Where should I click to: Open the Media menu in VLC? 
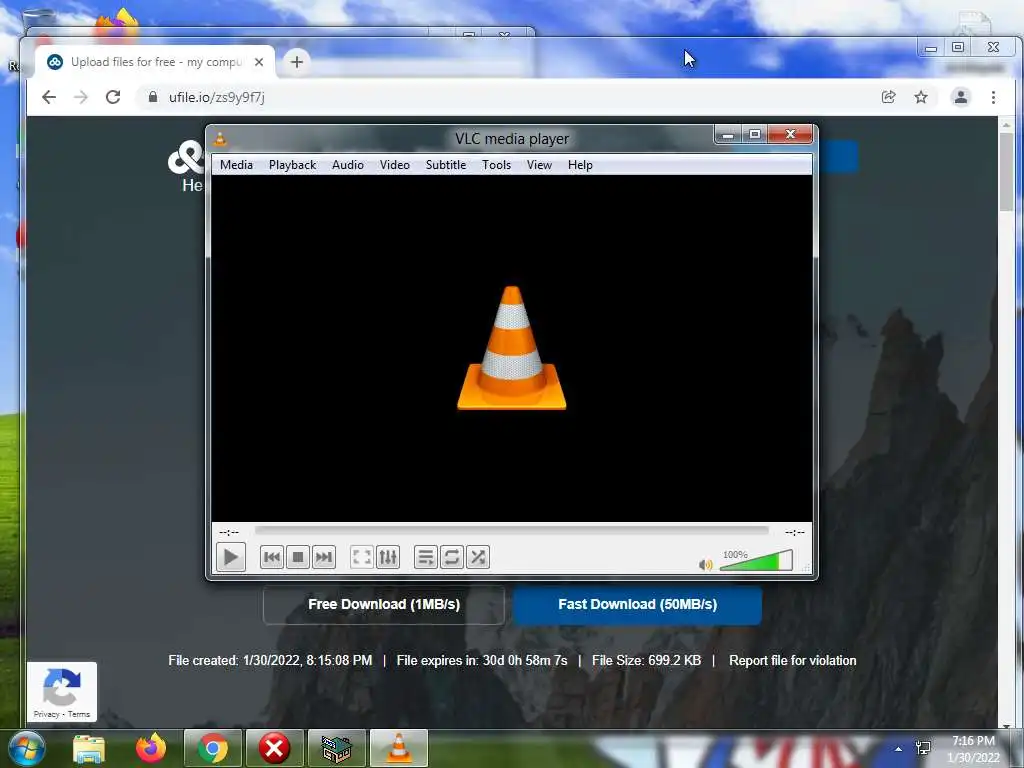[236, 165]
